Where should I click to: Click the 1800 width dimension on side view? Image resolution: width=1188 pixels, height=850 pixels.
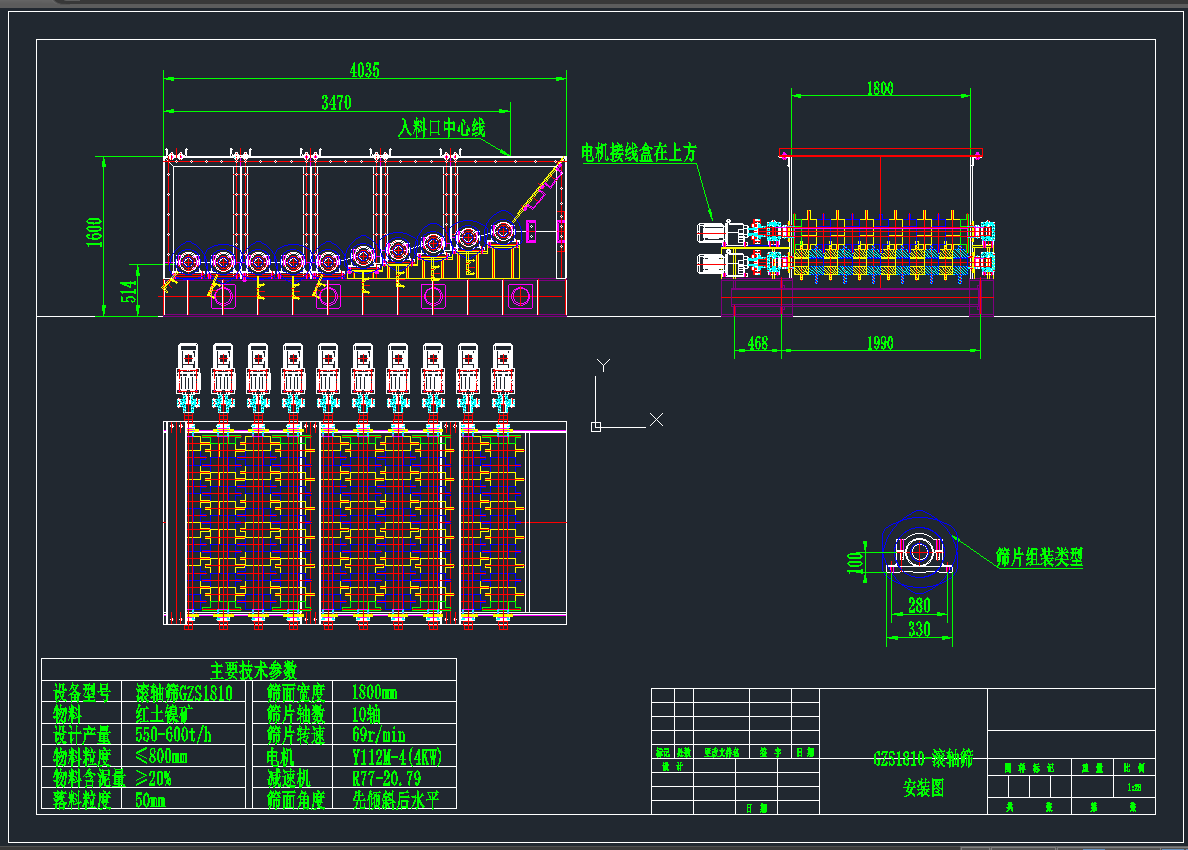880,89
